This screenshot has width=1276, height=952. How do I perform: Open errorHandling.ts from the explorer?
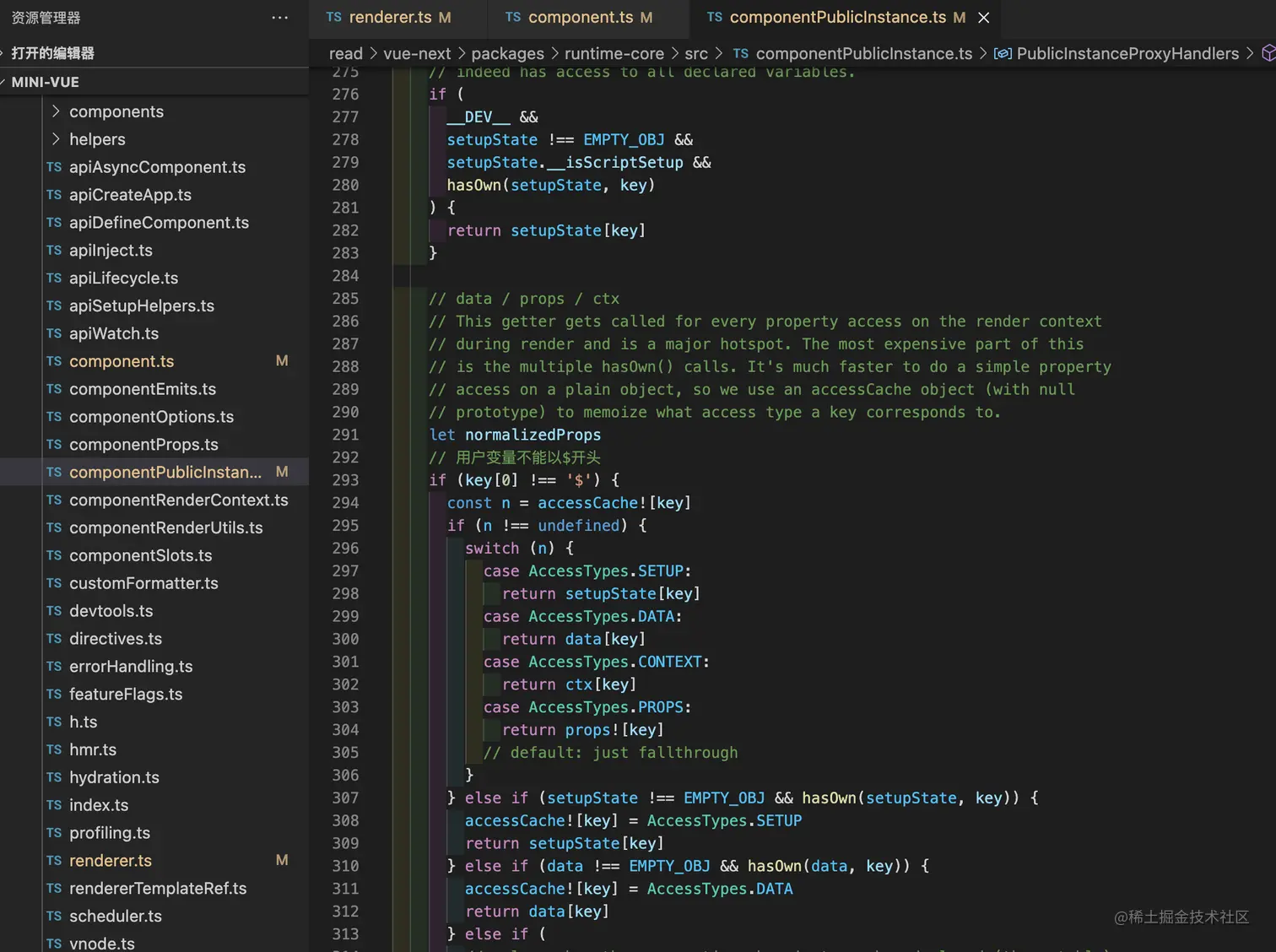[x=131, y=666]
